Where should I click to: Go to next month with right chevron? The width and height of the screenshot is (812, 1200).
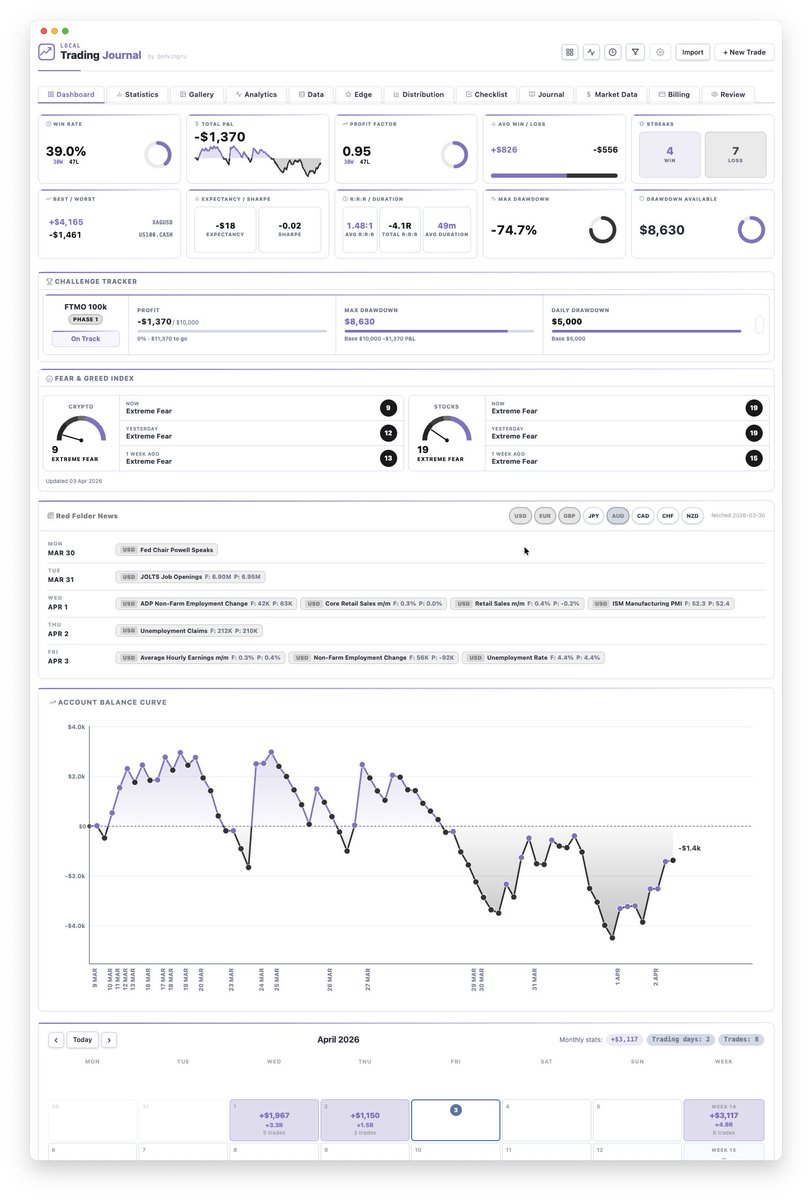(x=109, y=1040)
